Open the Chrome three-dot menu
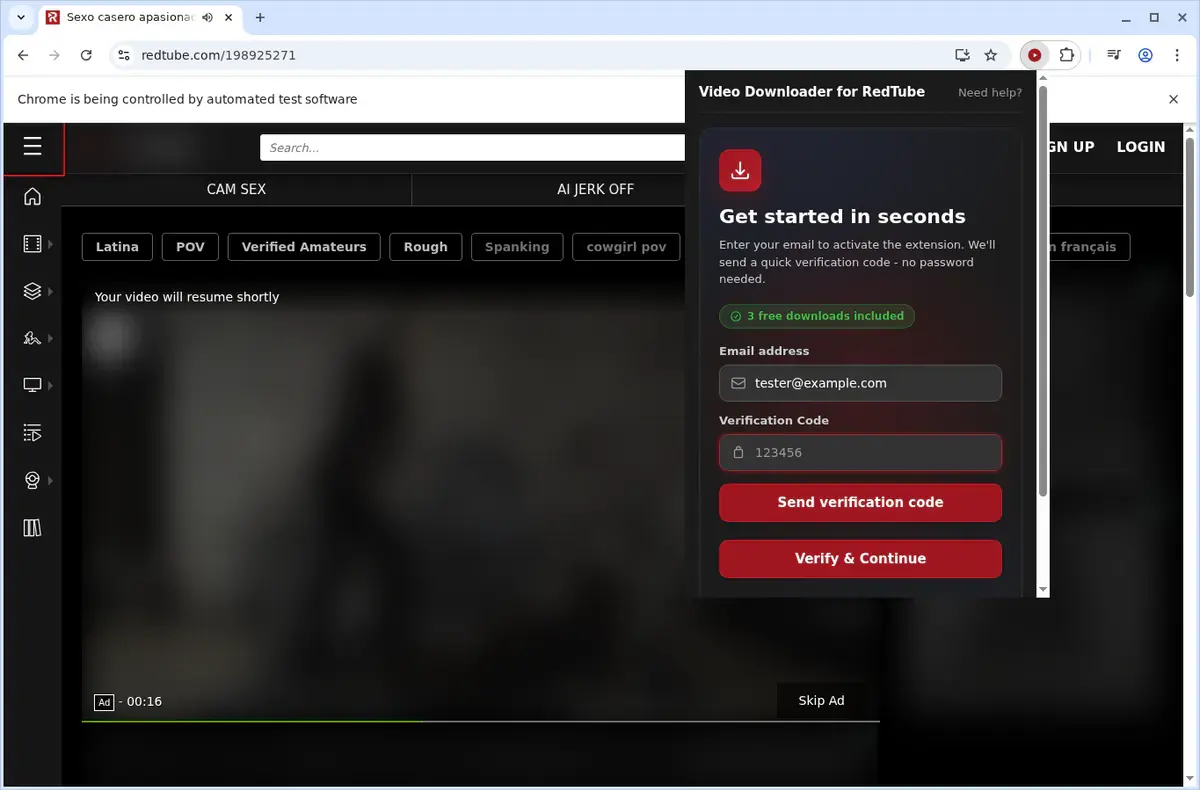This screenshot has width=1200, height=790. point(1176,55)
